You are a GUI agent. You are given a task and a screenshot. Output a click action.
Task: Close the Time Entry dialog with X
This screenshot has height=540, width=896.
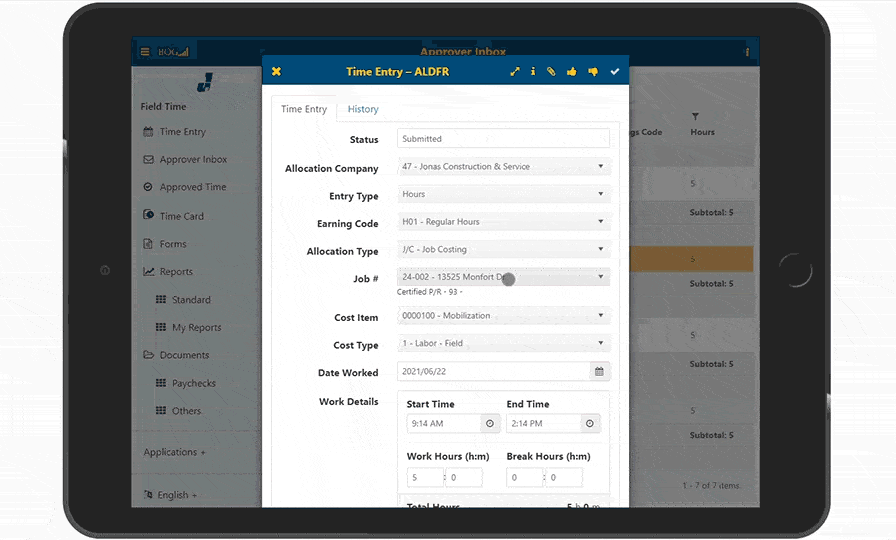click(x=277, y=71)
